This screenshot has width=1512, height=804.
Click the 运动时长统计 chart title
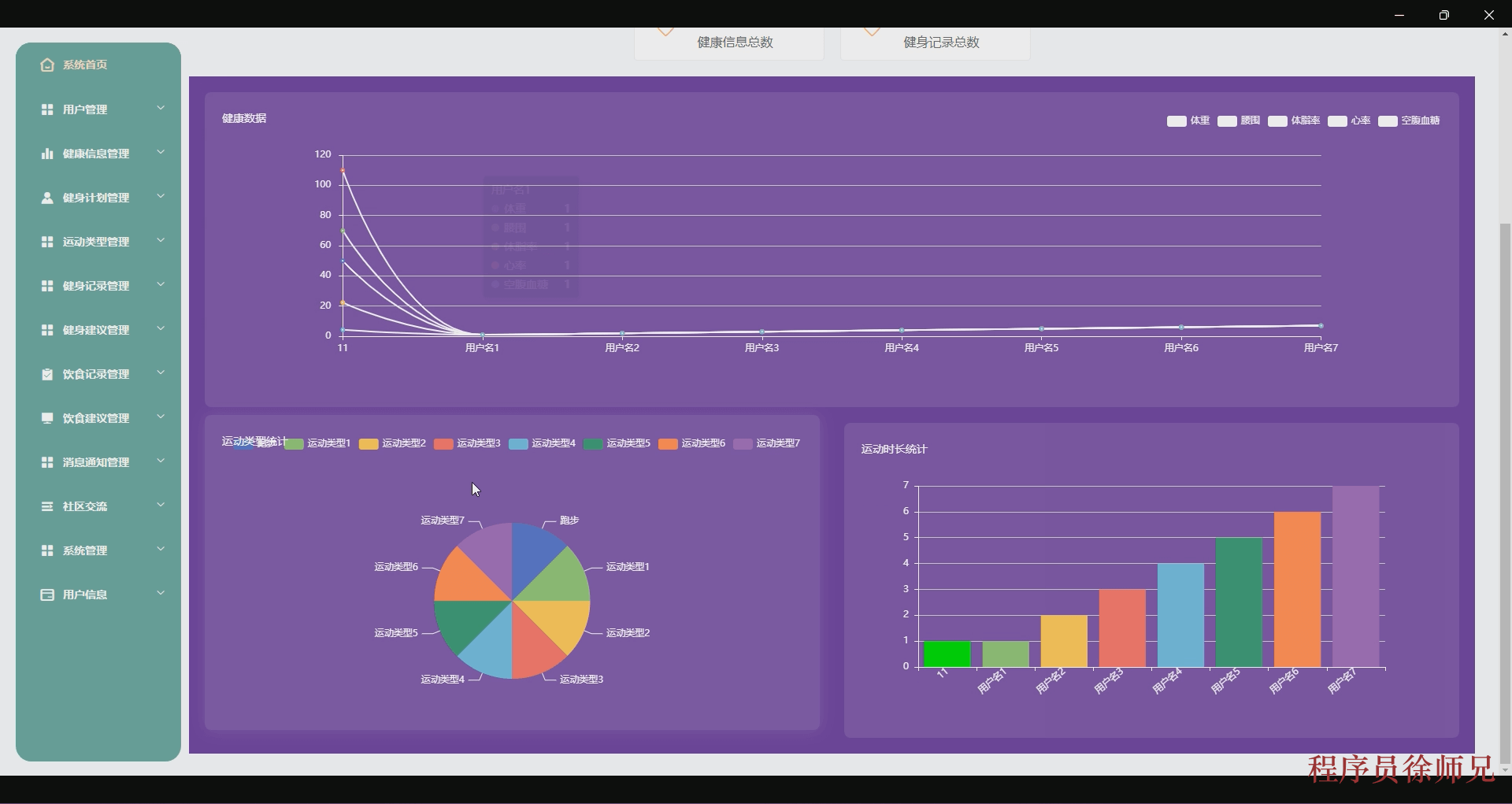coord(894,450)
